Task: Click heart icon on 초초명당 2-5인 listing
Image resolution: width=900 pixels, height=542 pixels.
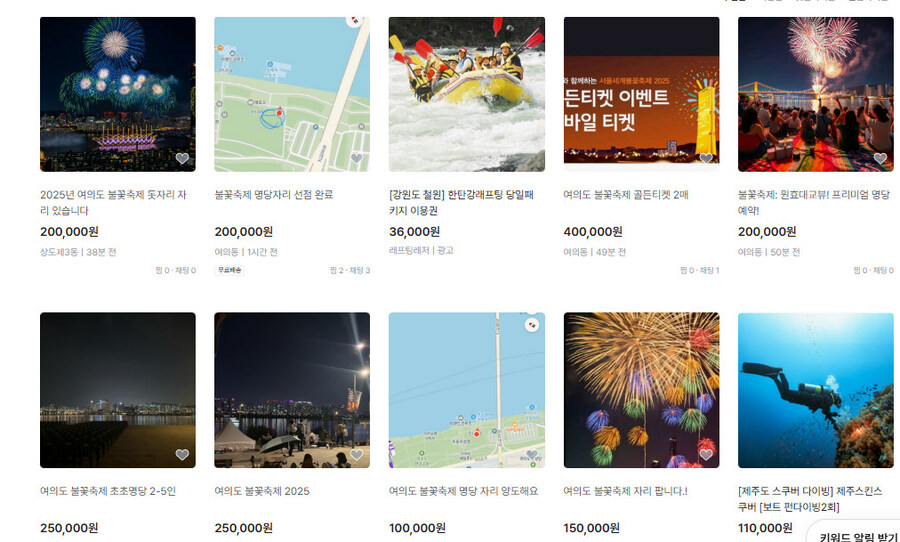Action: [182, 455]
